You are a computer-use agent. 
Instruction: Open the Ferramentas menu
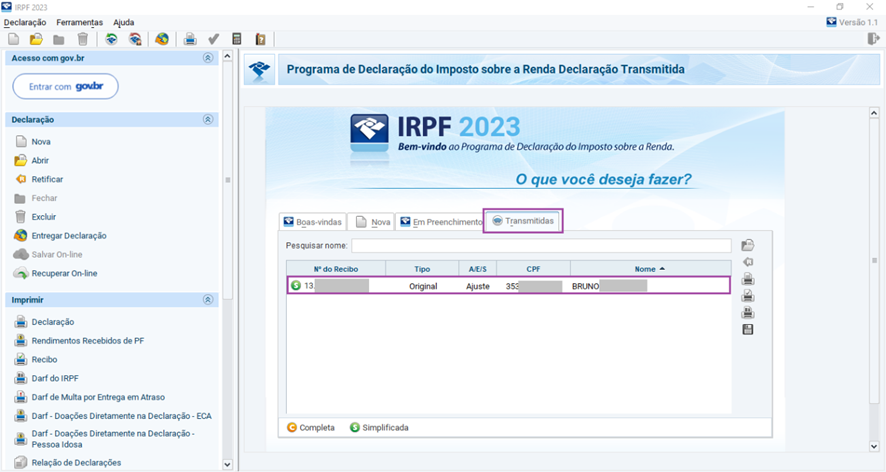(x=80, y=23)
